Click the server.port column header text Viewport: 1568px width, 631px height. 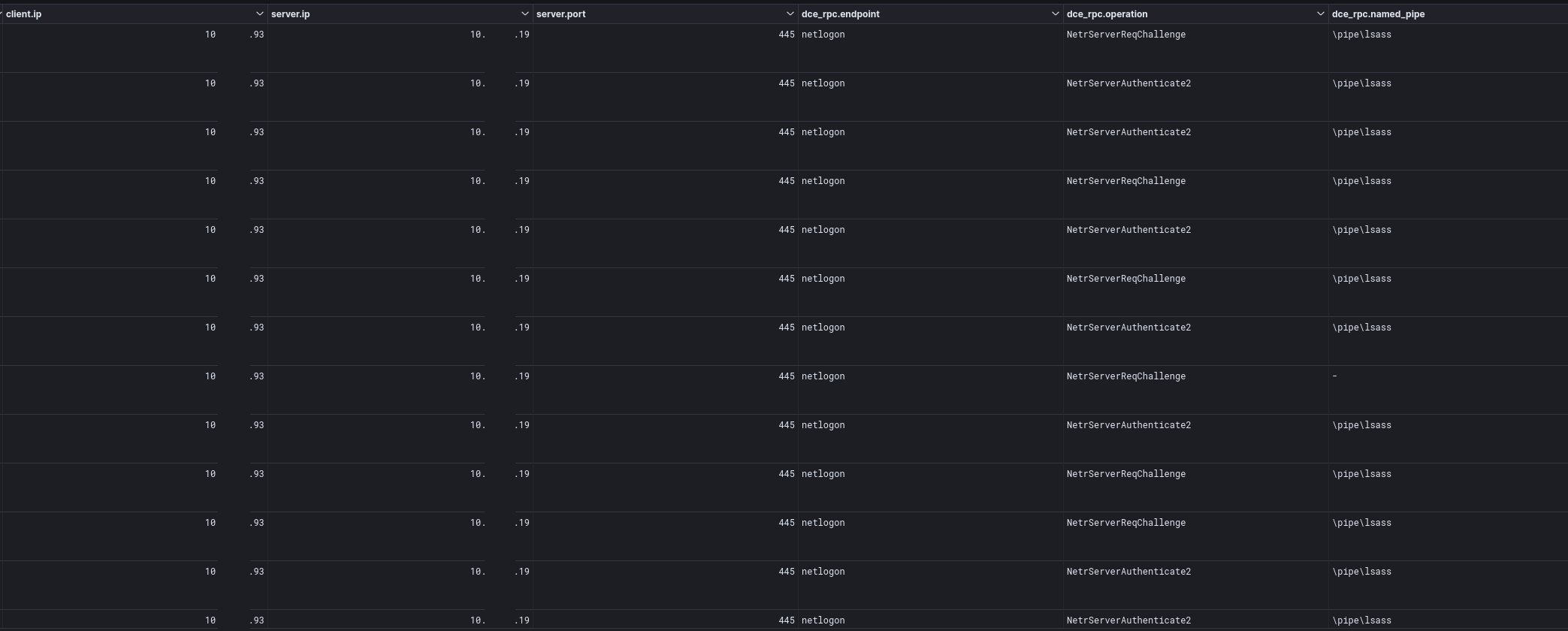(560, 14)
